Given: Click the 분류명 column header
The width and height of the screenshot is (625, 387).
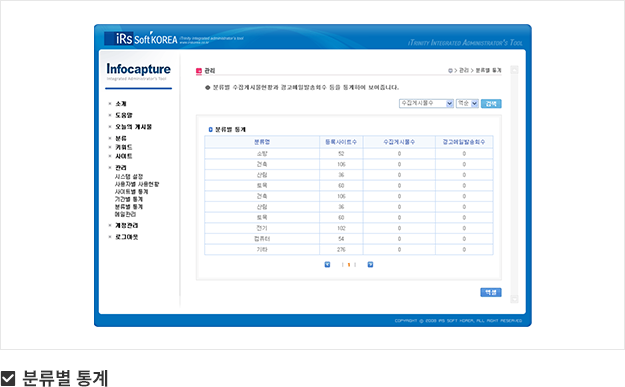Looking at the screenshot, I should [x=262, y=142].
